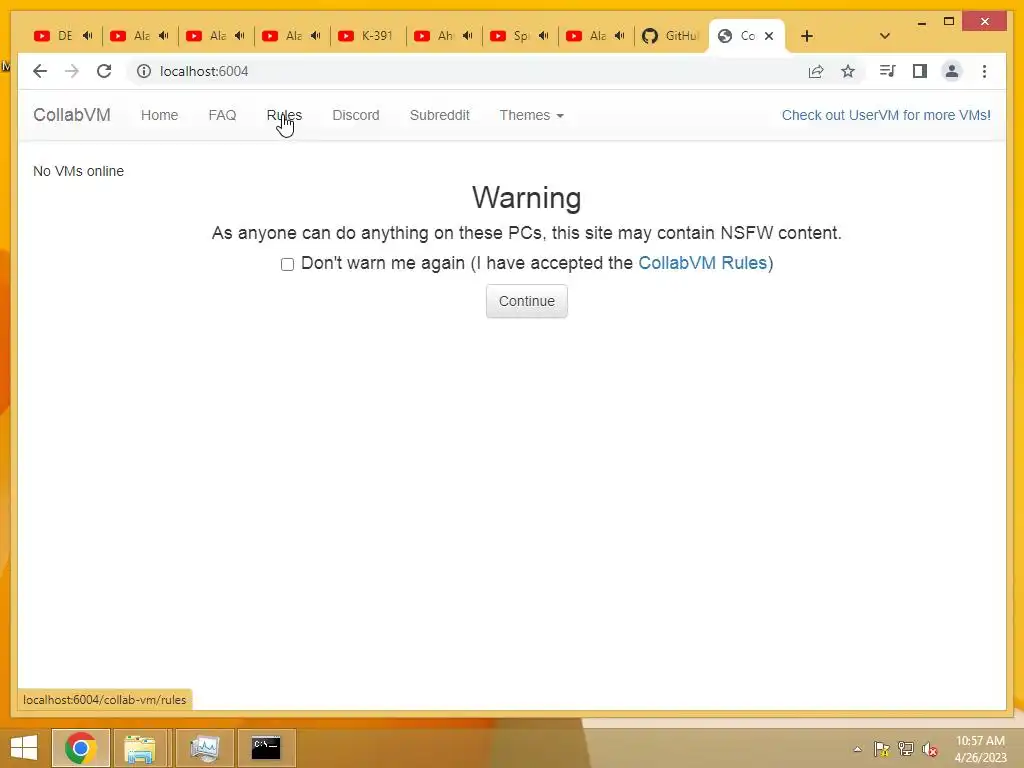Expand the tab search chevron
Image resolution: width=1024 pixels, height=768 pixels.
click(885, 36)
